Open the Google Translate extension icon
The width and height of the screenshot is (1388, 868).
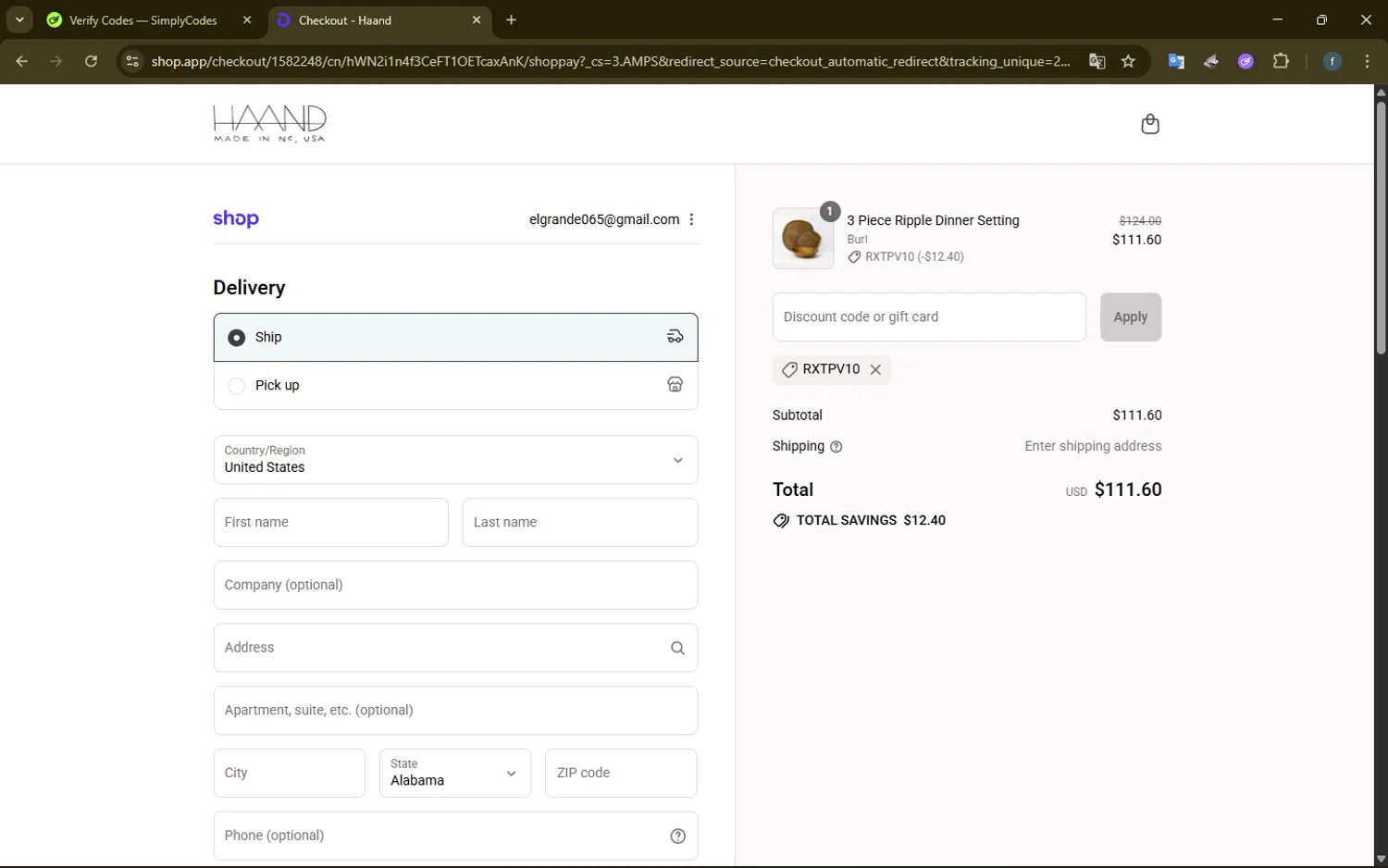pyautogui.click(x=1176, y=61)
